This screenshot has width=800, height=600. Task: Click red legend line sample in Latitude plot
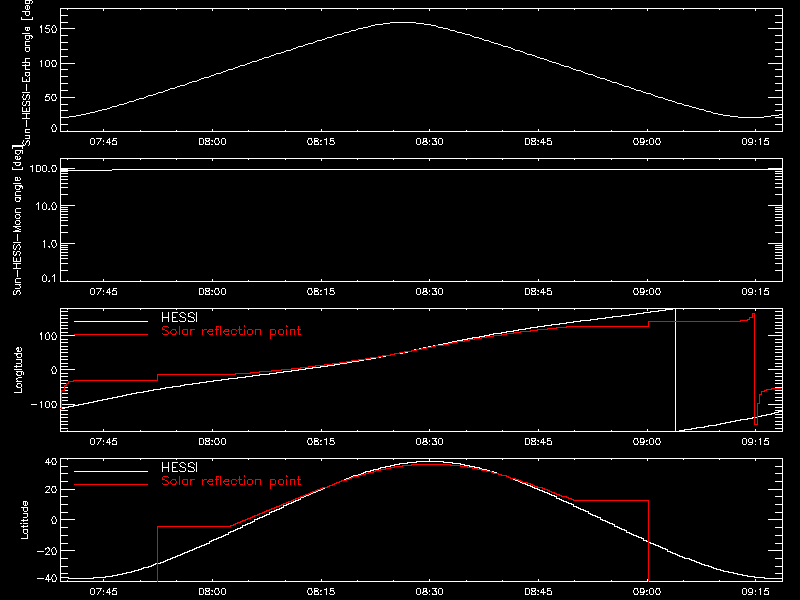click(111, 485)
